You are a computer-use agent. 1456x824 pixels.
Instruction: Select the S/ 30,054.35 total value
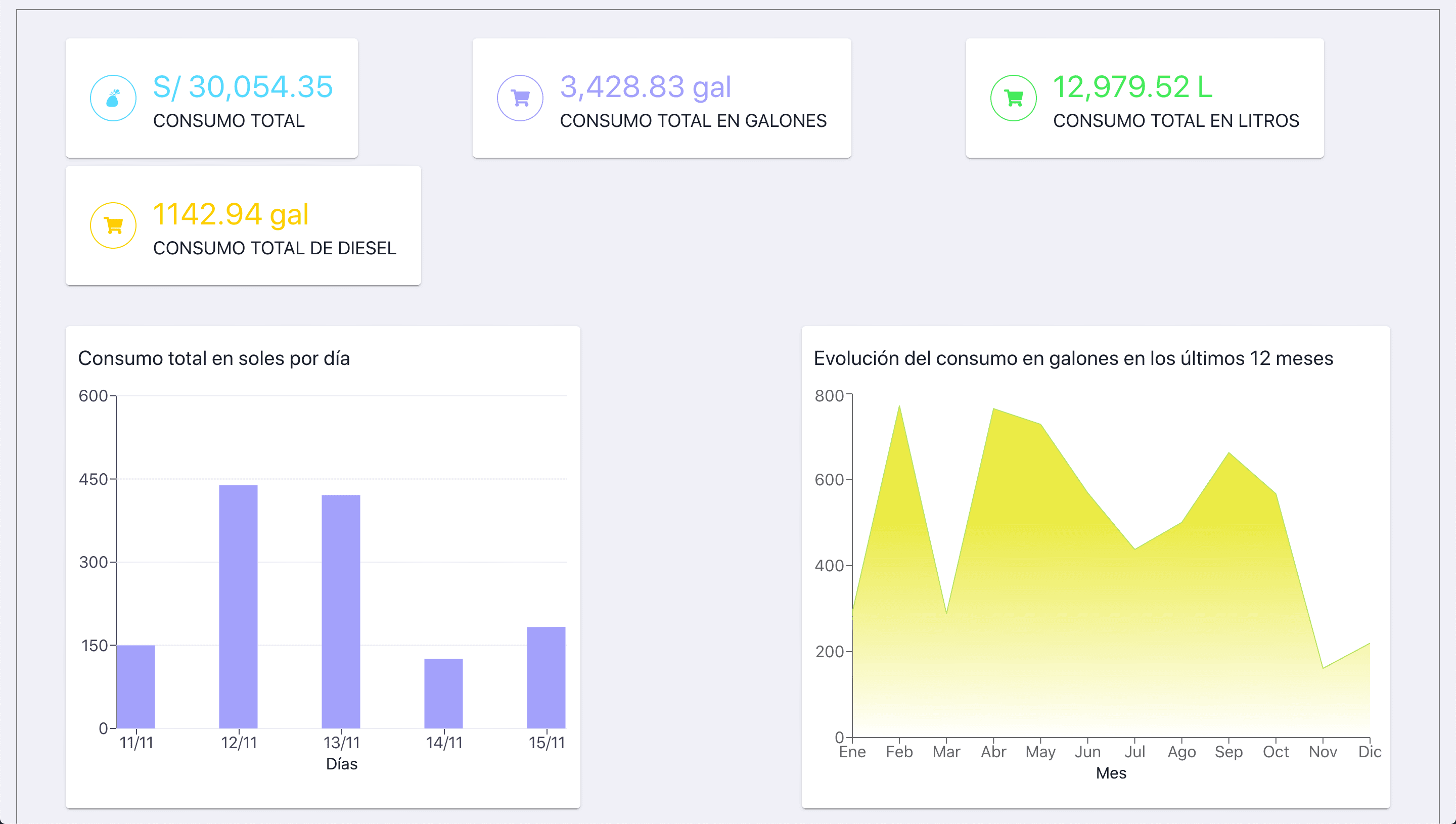(243, 87)
